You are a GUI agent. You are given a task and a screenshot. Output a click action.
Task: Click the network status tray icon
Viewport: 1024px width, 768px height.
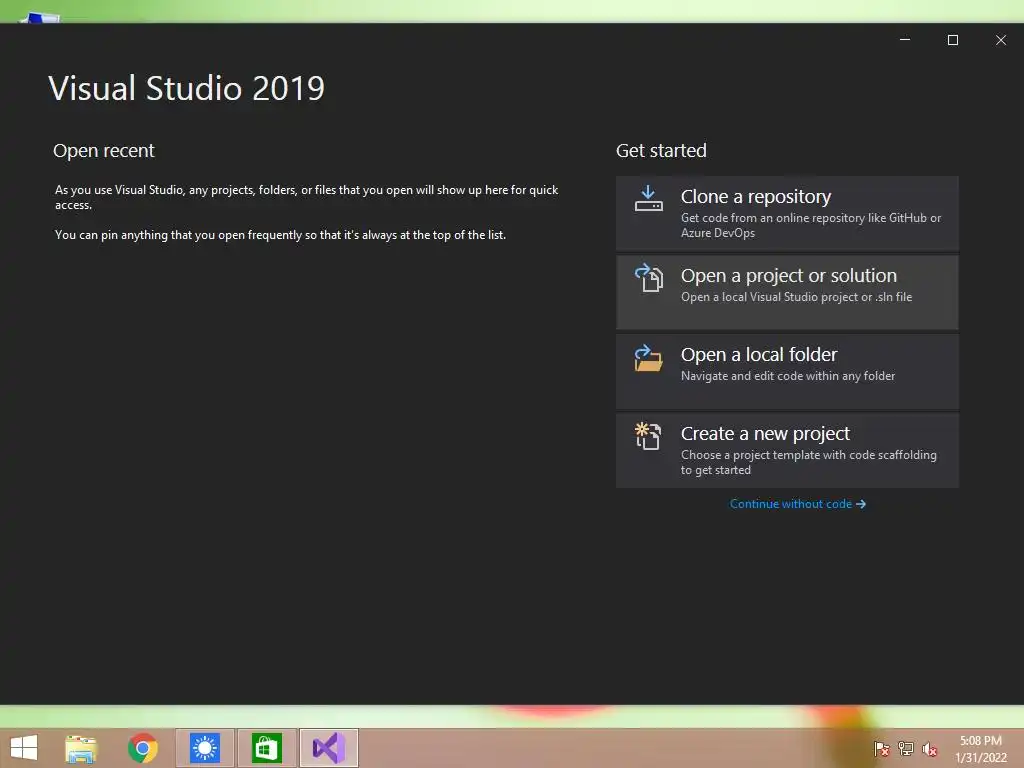(x=906, y=749)
